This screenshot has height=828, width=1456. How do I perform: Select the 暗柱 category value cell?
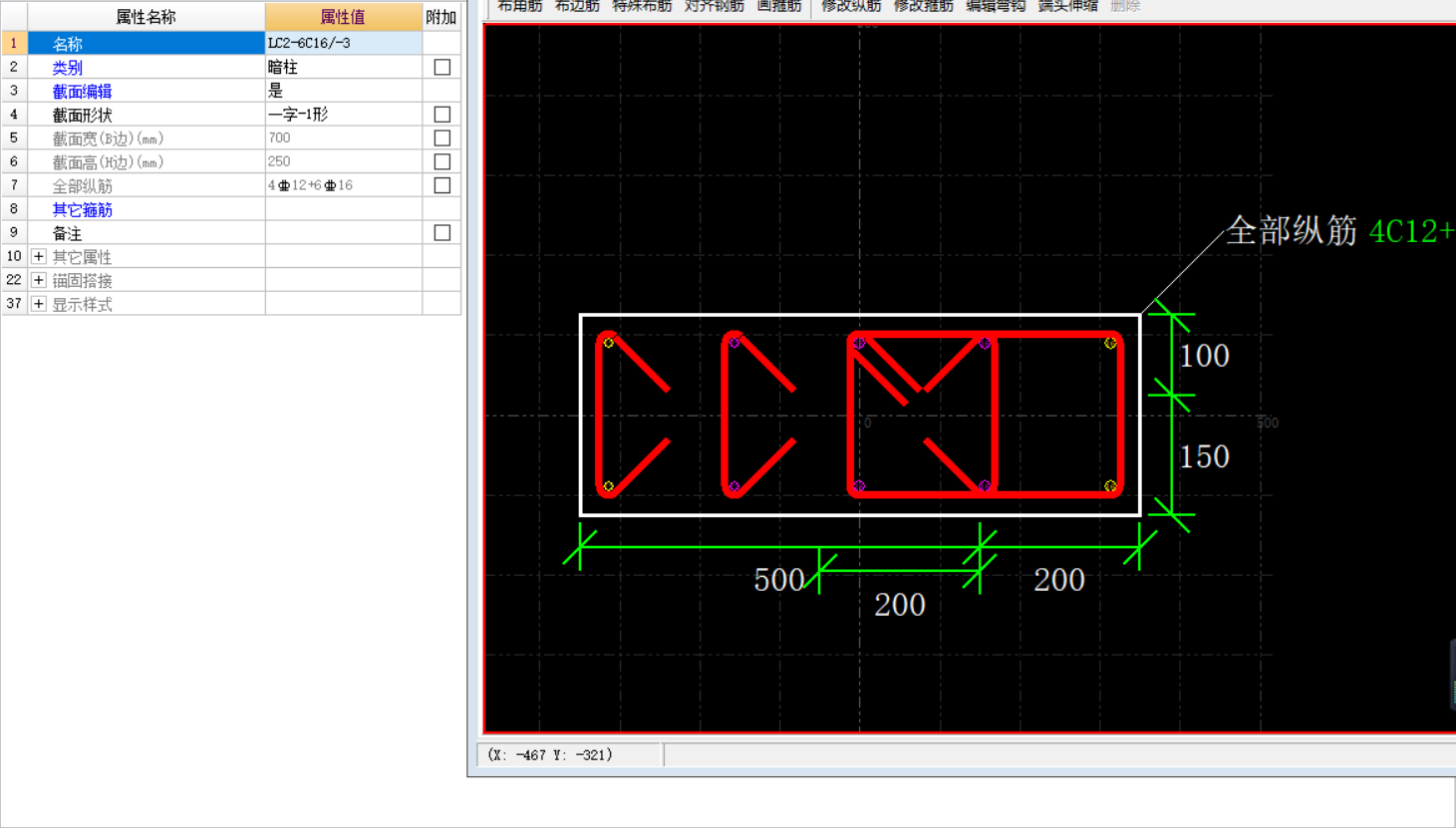344,67
